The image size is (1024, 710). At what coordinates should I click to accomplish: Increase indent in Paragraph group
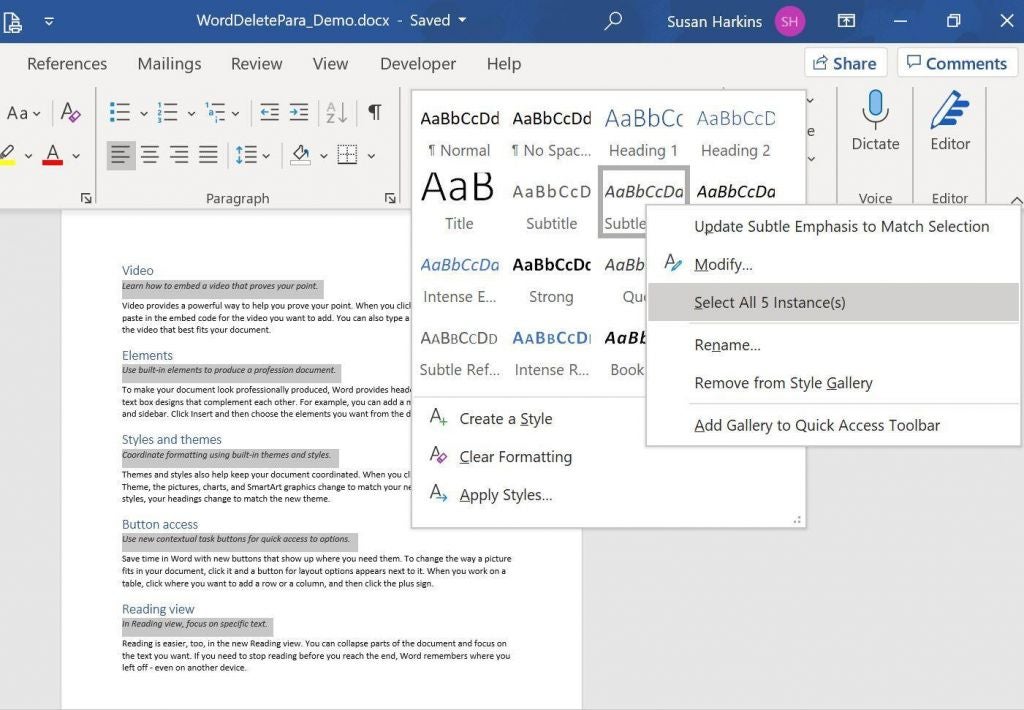tap(299, 112)
